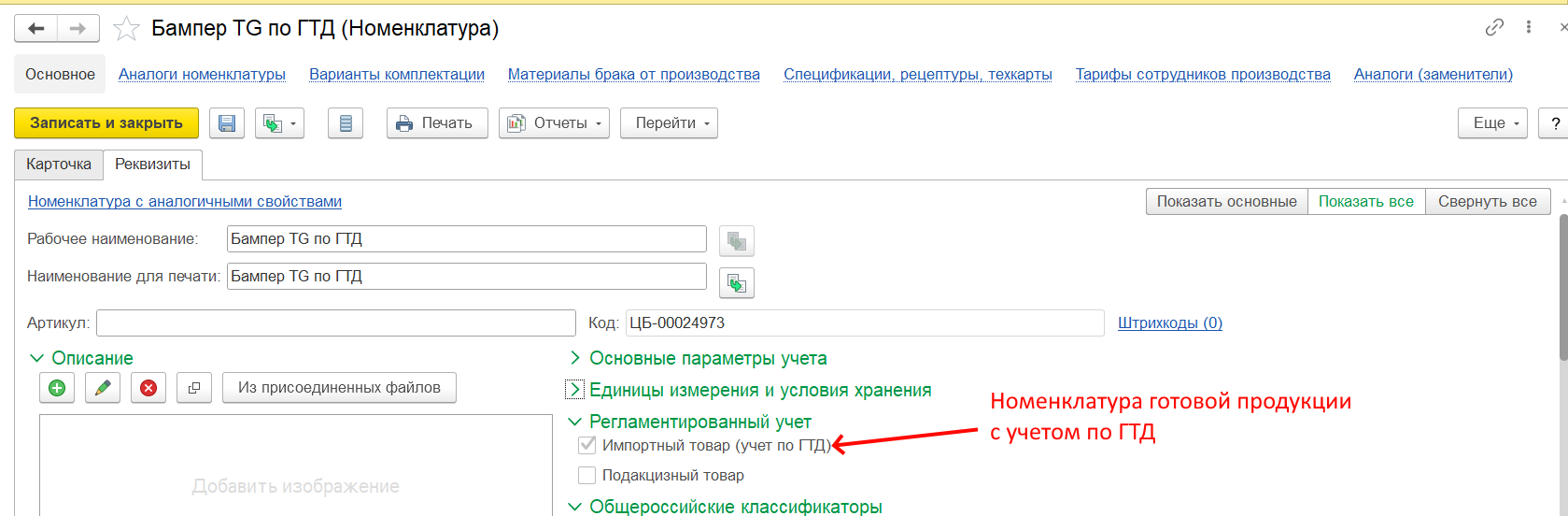Delete description with red cross icon
Image resolution: width=1568 pixels, height=516 pixels.
coord(148,388)
